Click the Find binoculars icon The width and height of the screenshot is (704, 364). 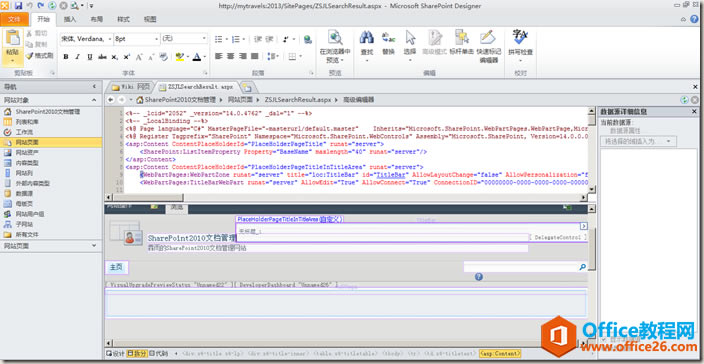coord(367,38)
